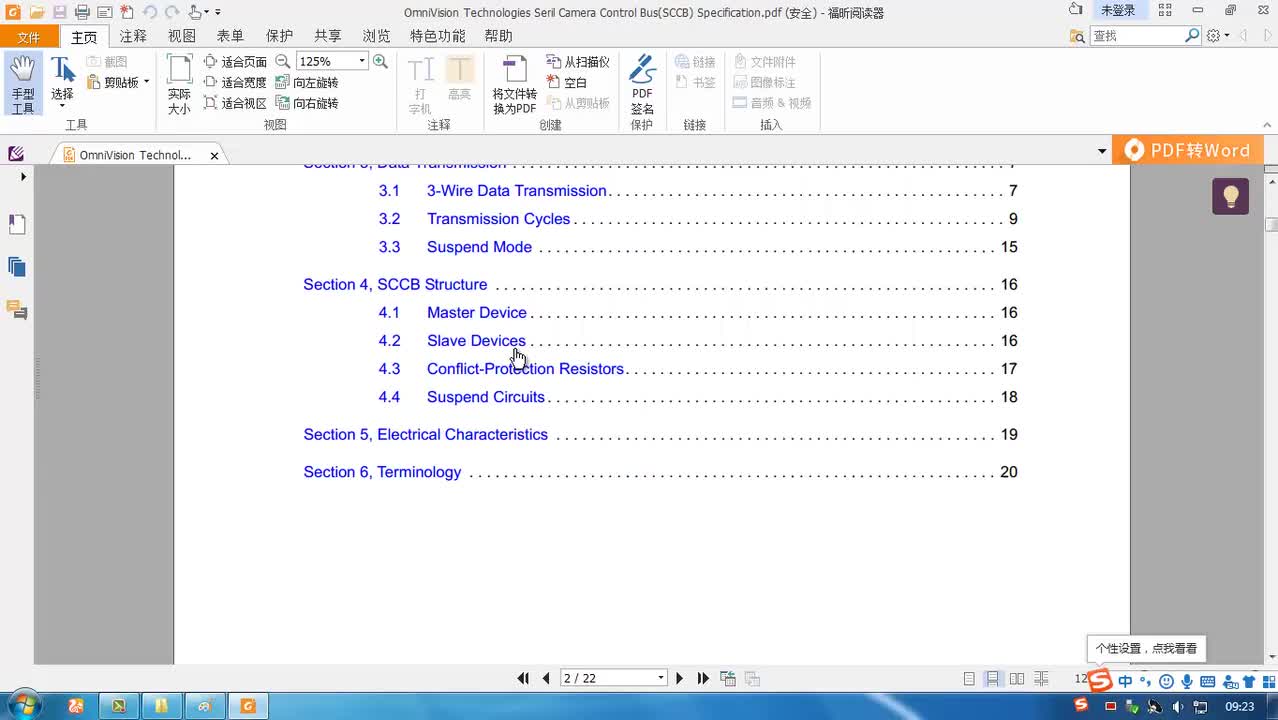The height and width of the screenshot is (720, 1278).
Task: Click 未登录 (not logged in) button
Action: coord(1117,10)
